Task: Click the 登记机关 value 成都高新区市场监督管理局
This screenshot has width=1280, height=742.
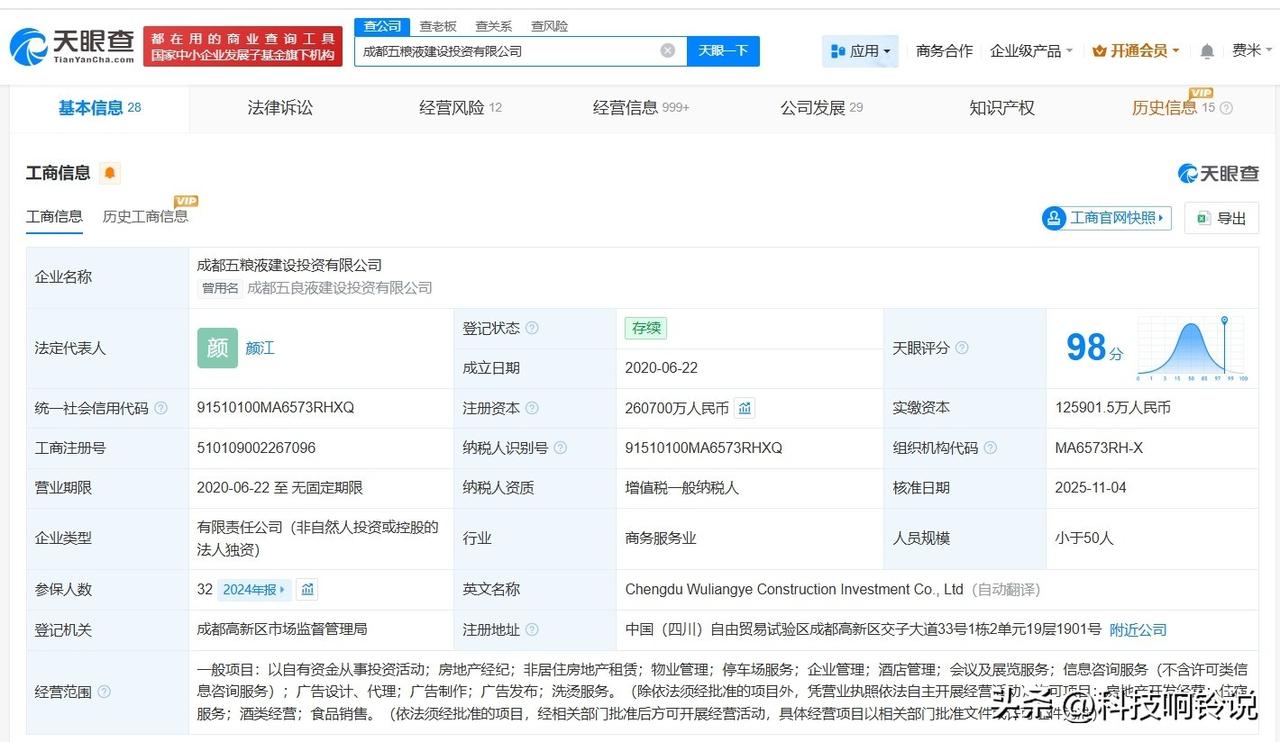Action: pos(282,630)
